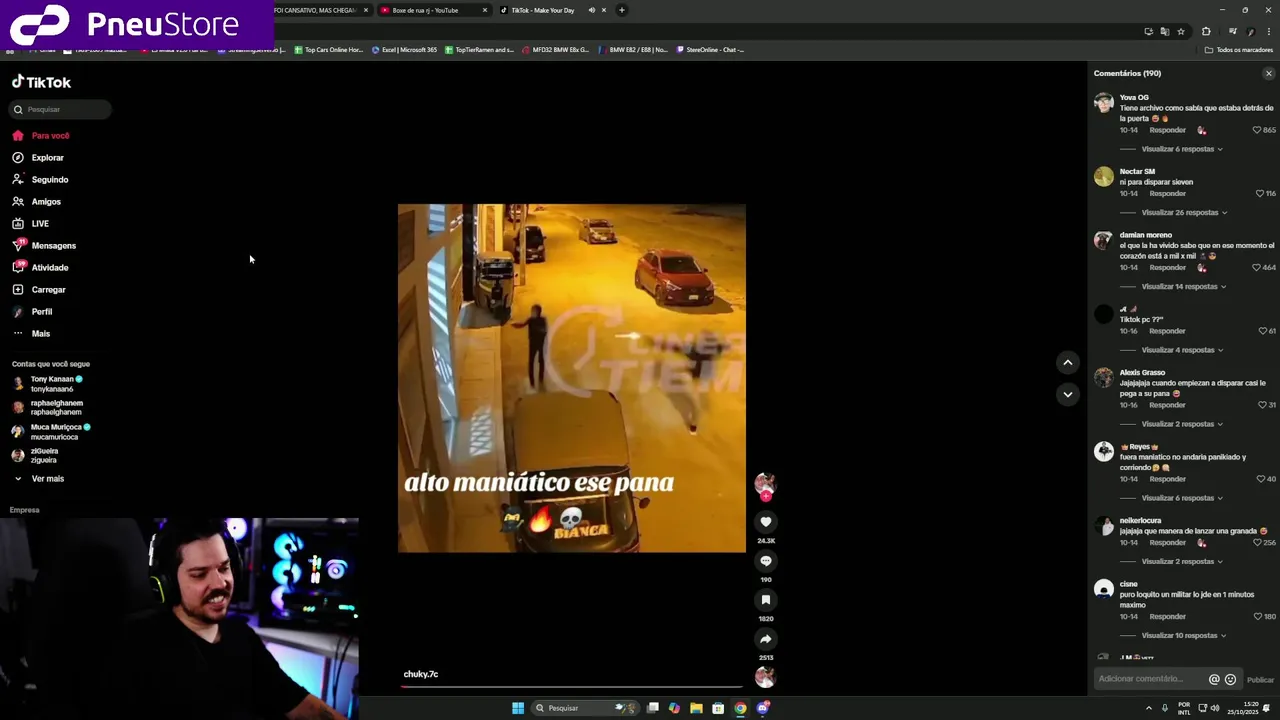The image size is (1280, 720).
Task: Share the video with the arrow icon
Action: (x=766, y=639)
